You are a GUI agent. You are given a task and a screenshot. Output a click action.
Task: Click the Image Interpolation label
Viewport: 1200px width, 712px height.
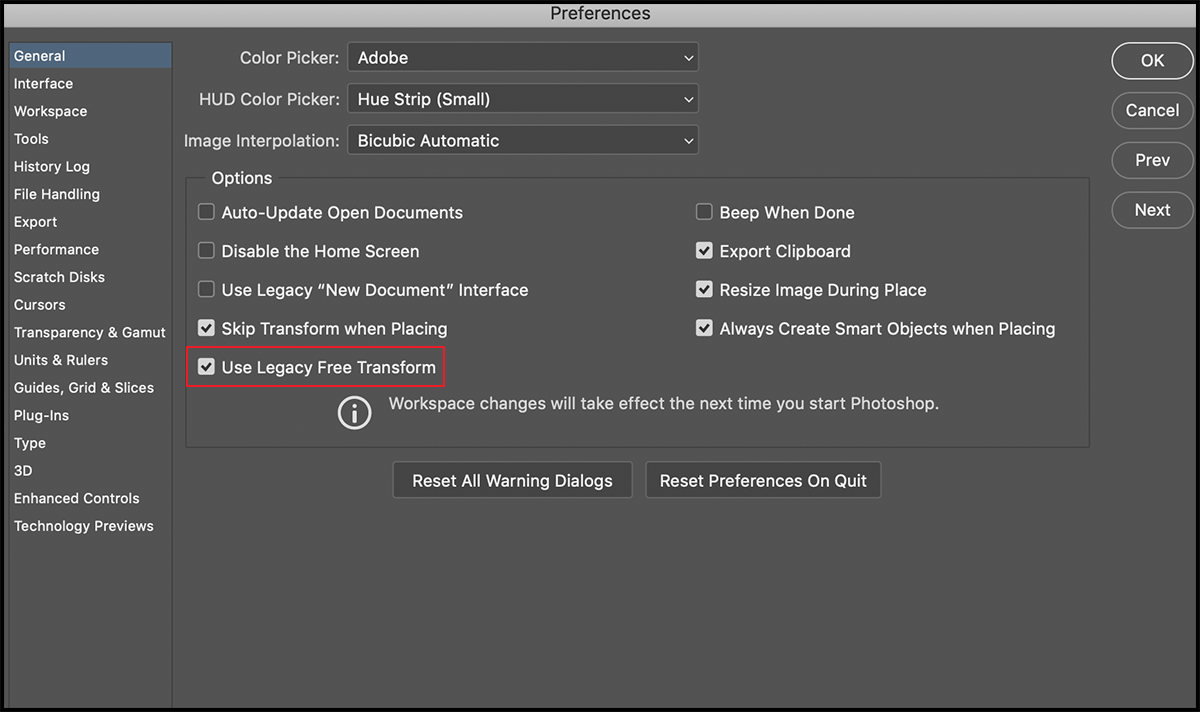click(x=262, y=141)
